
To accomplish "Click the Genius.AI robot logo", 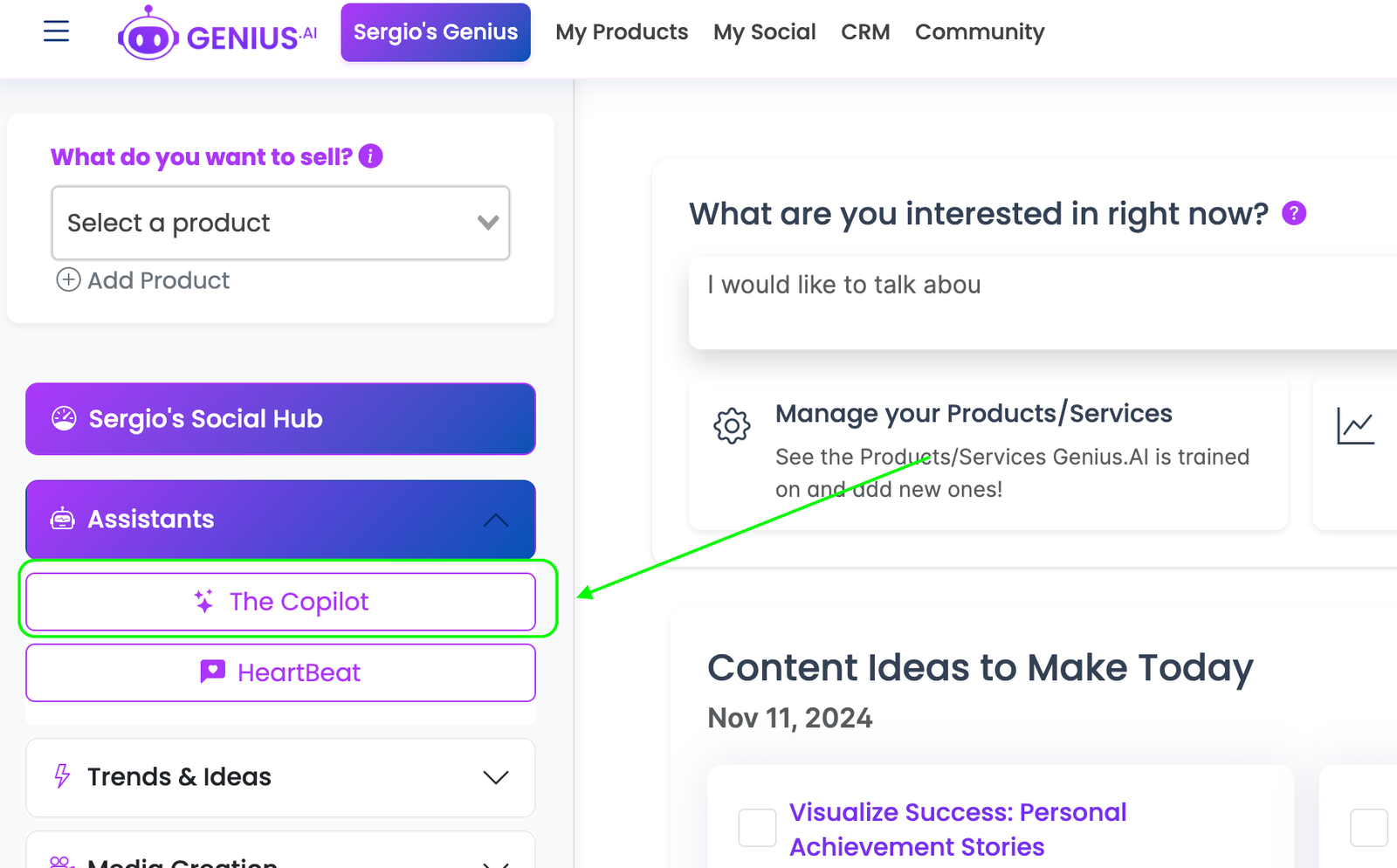I will pyautogui.click(x=148, y=36).
